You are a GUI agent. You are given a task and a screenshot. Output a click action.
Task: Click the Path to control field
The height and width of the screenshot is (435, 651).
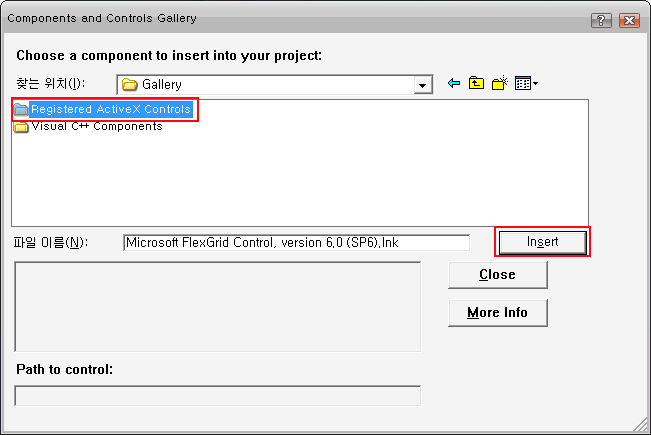[218, 396]
